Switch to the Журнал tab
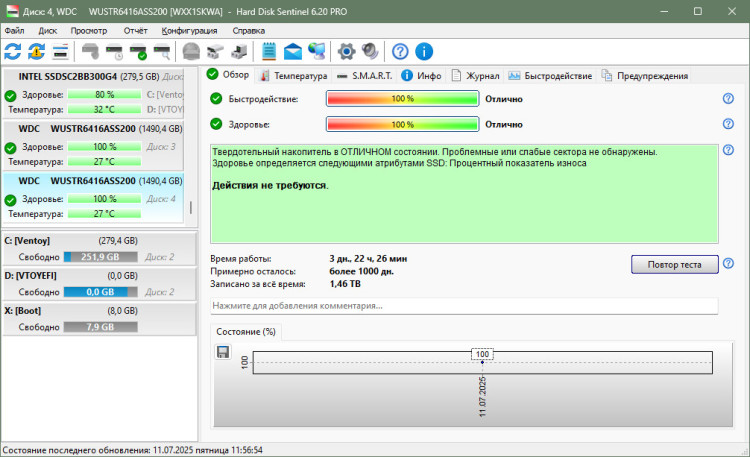 click(x=475, y=76)
